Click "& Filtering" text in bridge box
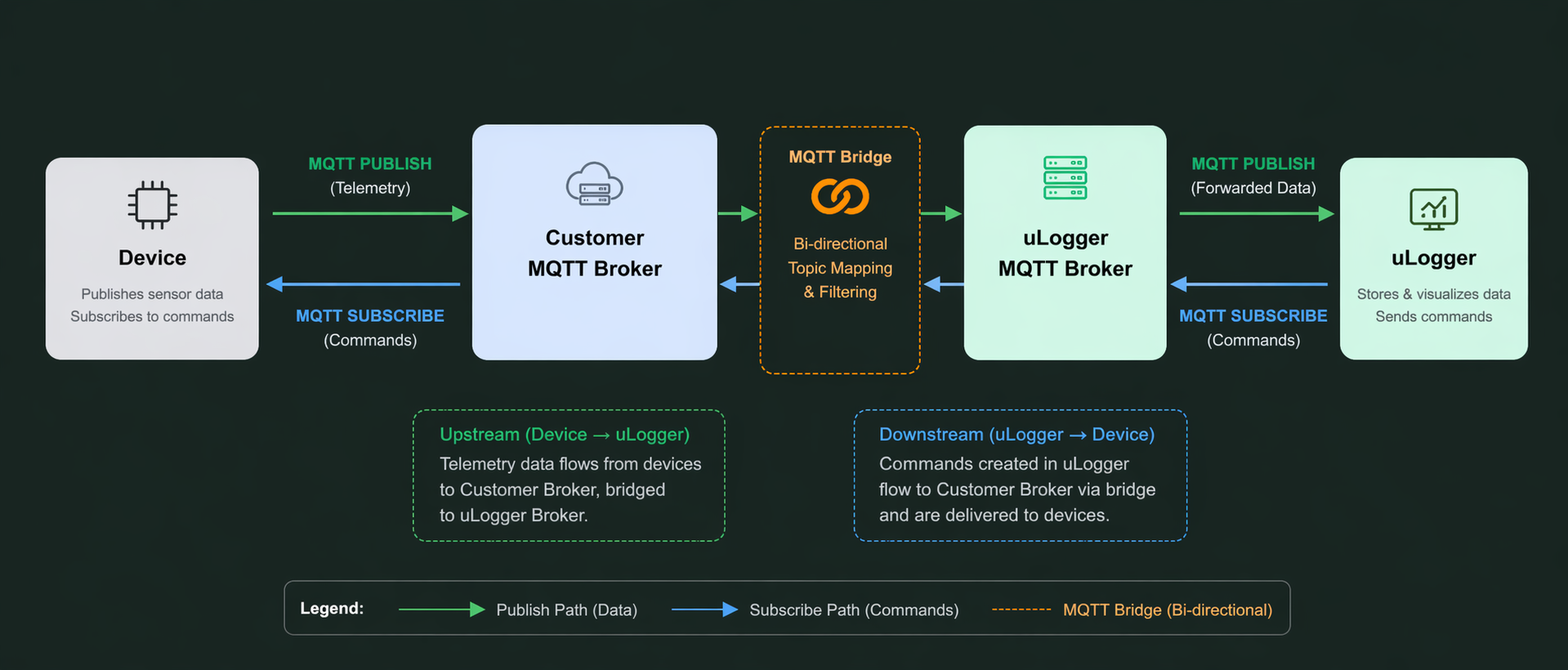Screen dimensions: 1568x670 (840, 292)
